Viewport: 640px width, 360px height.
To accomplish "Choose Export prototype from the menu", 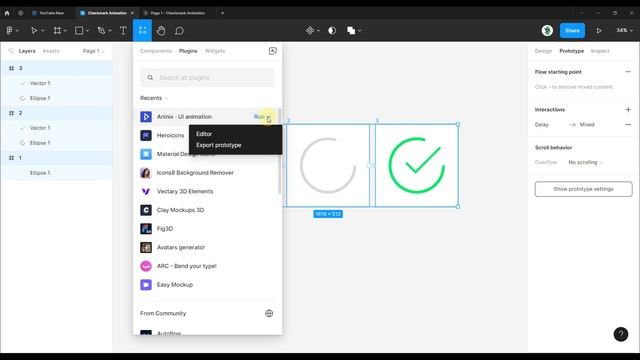I will [x=219, y=145].
